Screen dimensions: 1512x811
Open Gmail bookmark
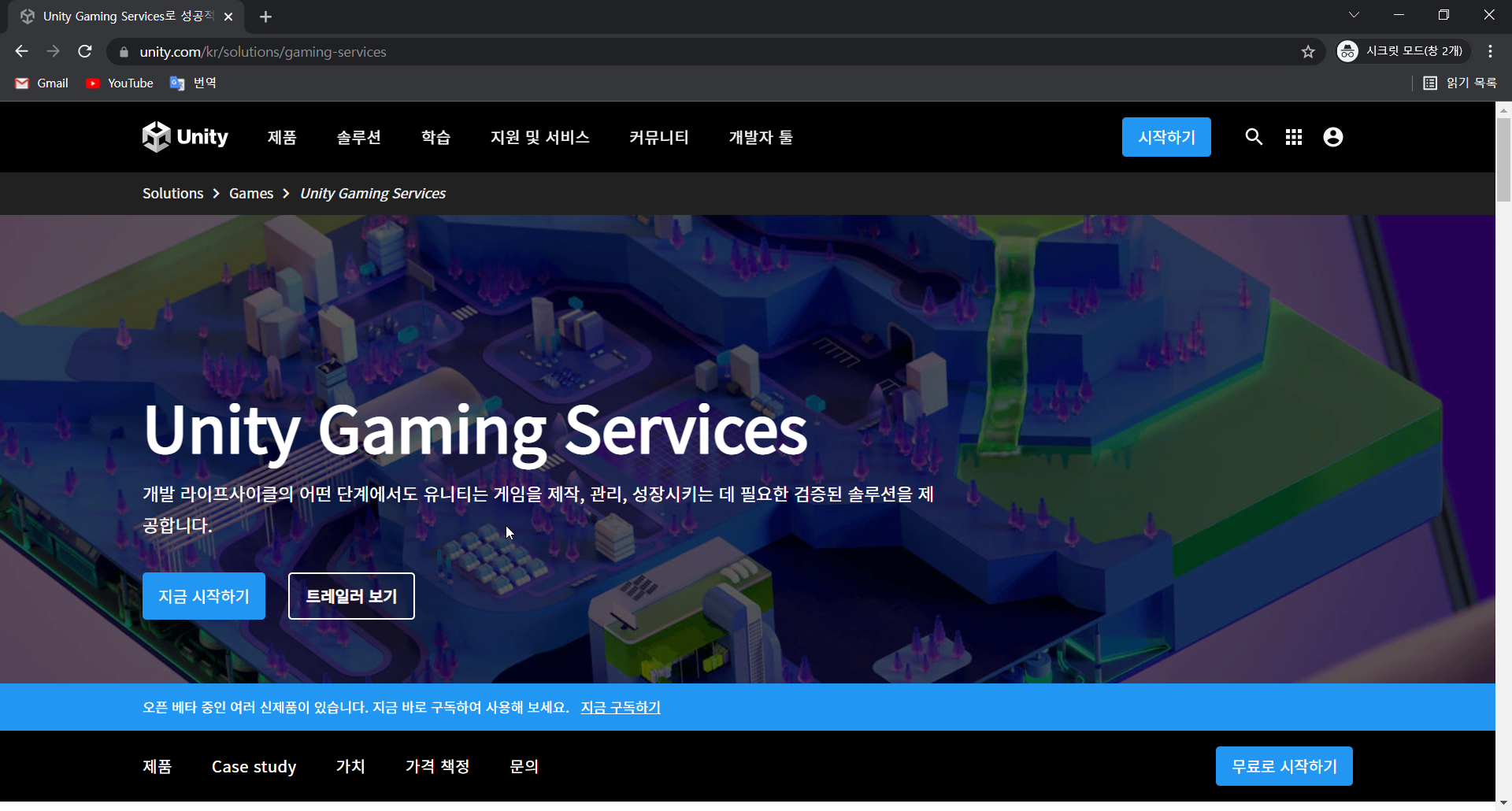pyautogui.click(x=43, y=83)
